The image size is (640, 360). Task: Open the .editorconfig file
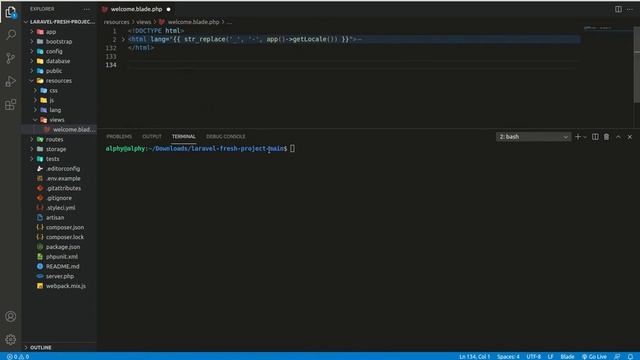[x=63, y=169]
